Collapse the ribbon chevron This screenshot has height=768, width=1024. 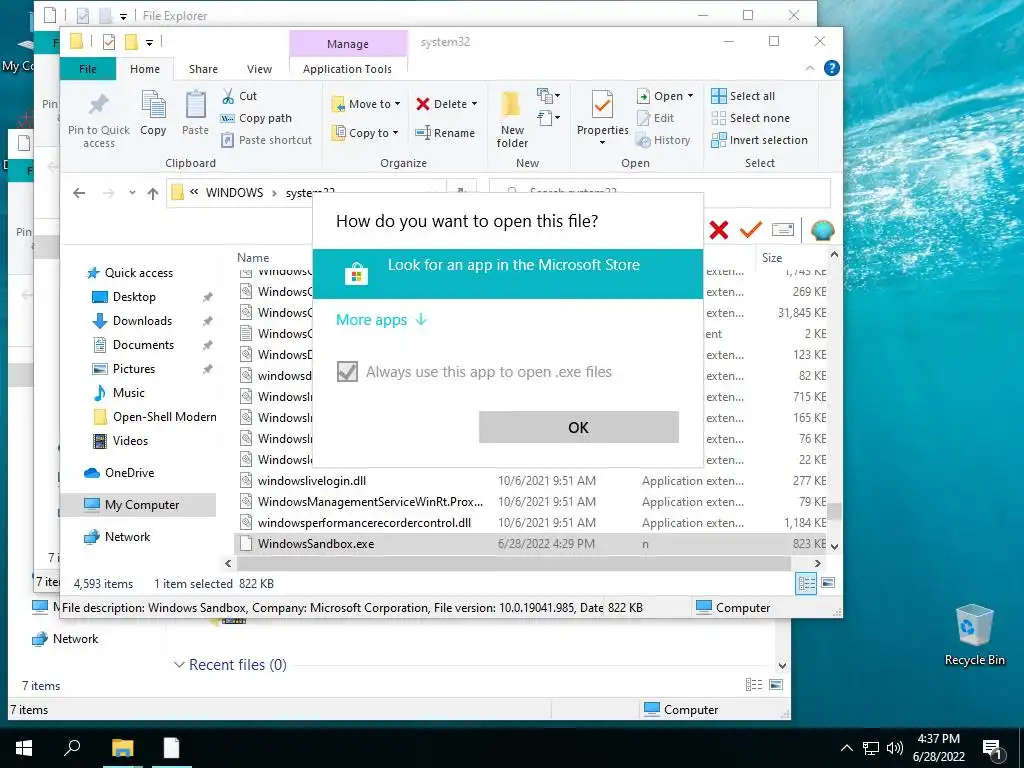click(x=810, y=68)
